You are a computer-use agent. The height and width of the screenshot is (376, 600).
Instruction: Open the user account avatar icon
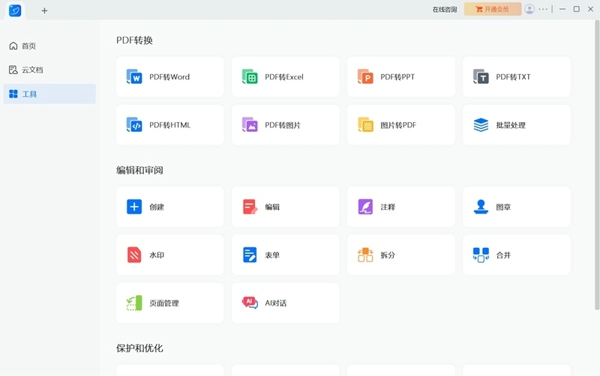530,9
